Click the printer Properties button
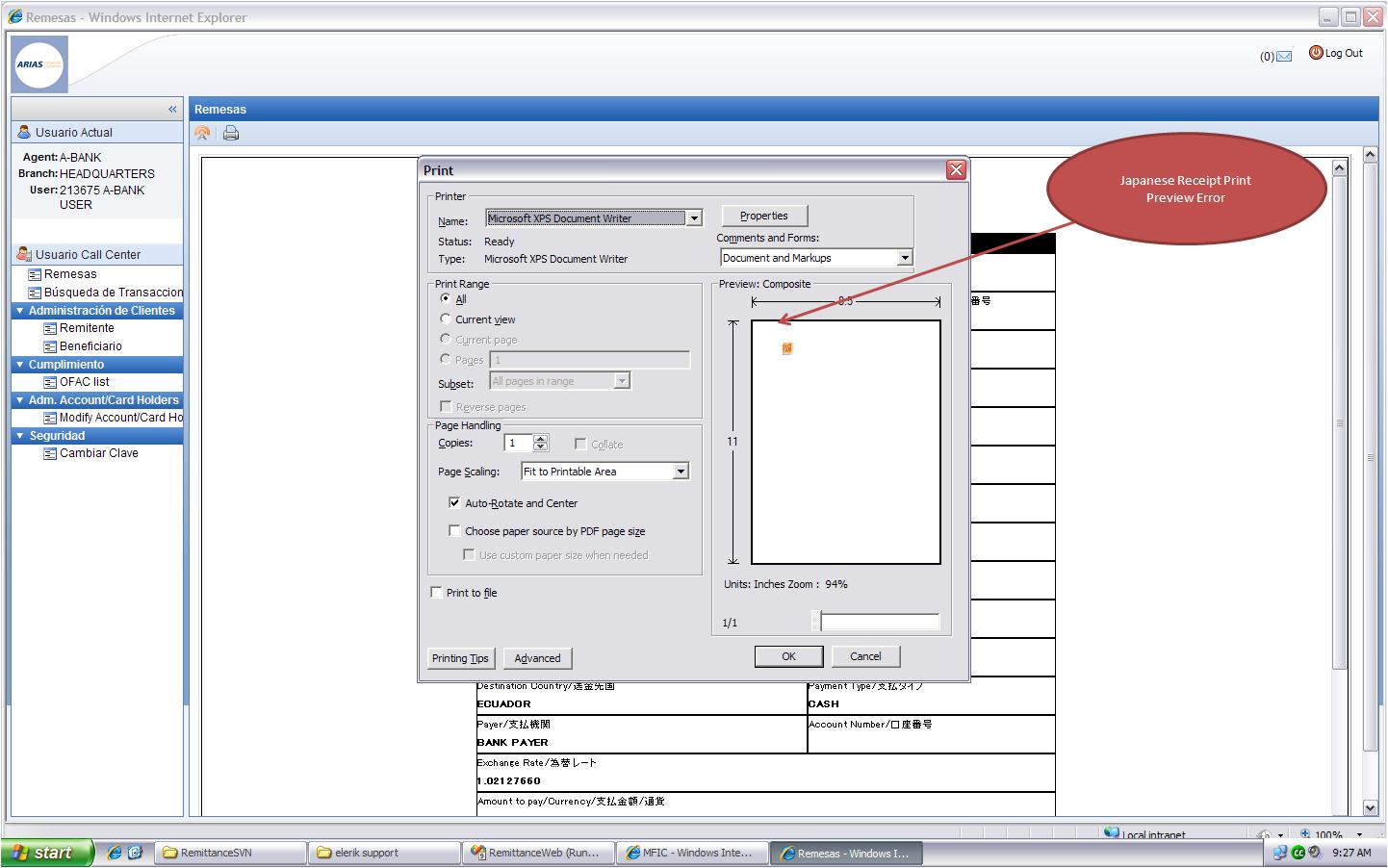 (764, 216)
